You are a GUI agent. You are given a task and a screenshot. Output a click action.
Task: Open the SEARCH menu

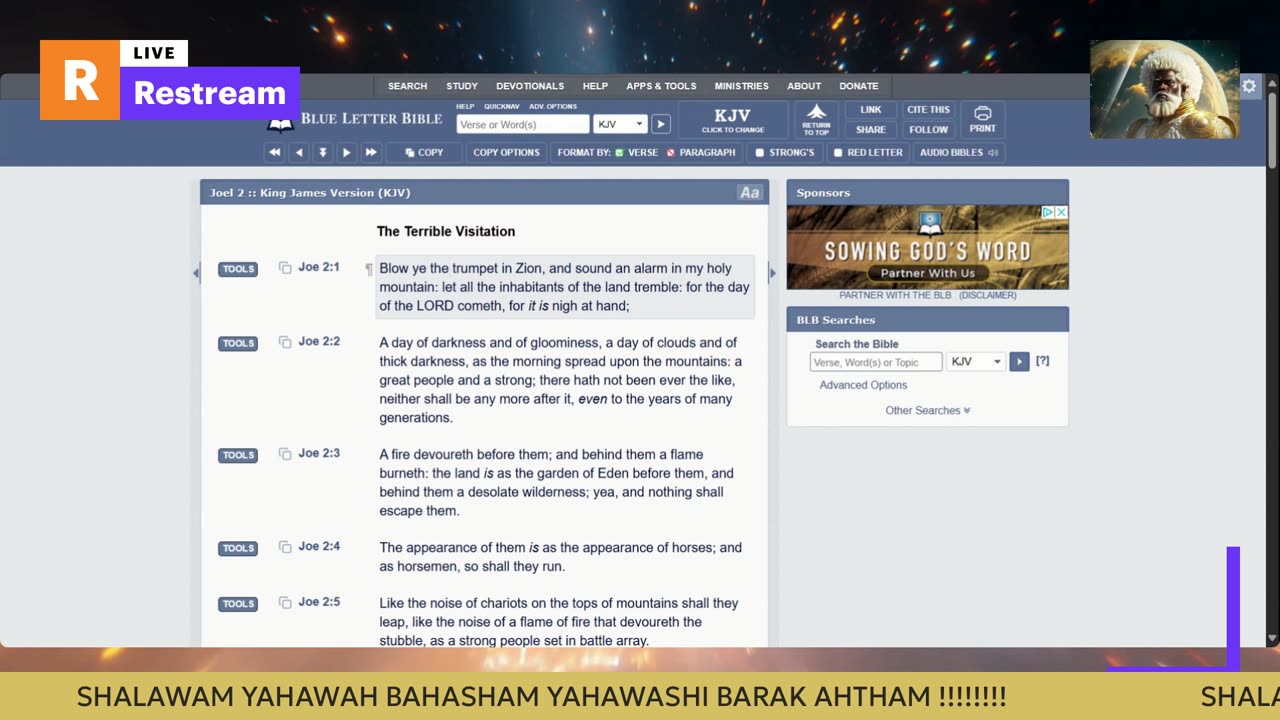pos(407,86)
